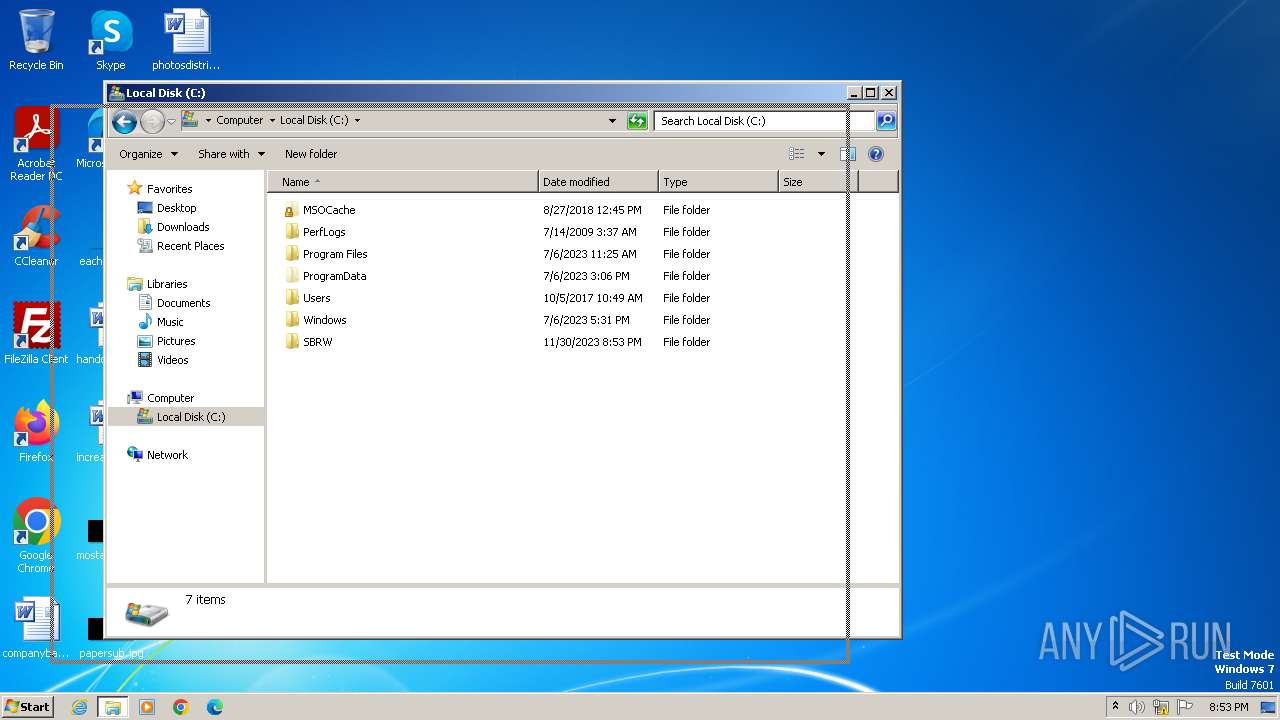Open Documents library

(183, 303)
